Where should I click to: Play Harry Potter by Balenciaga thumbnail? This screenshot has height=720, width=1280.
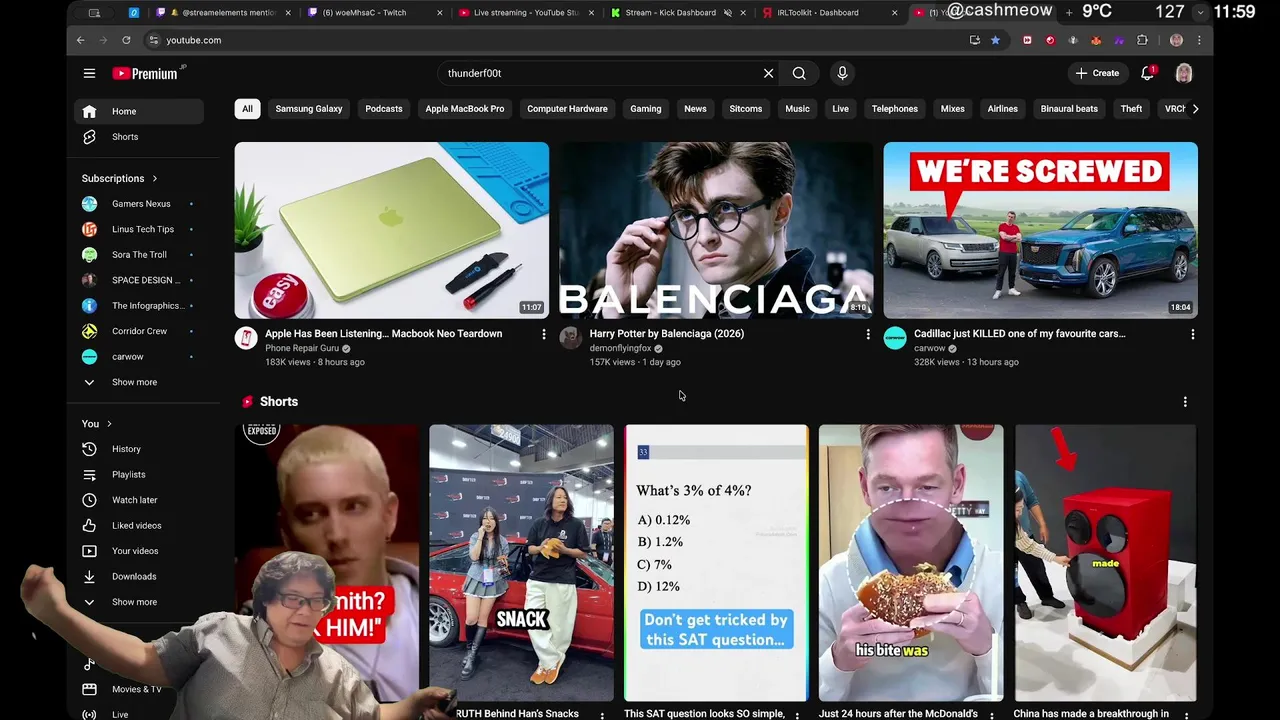pyautogui.click(x=716, y=230)
